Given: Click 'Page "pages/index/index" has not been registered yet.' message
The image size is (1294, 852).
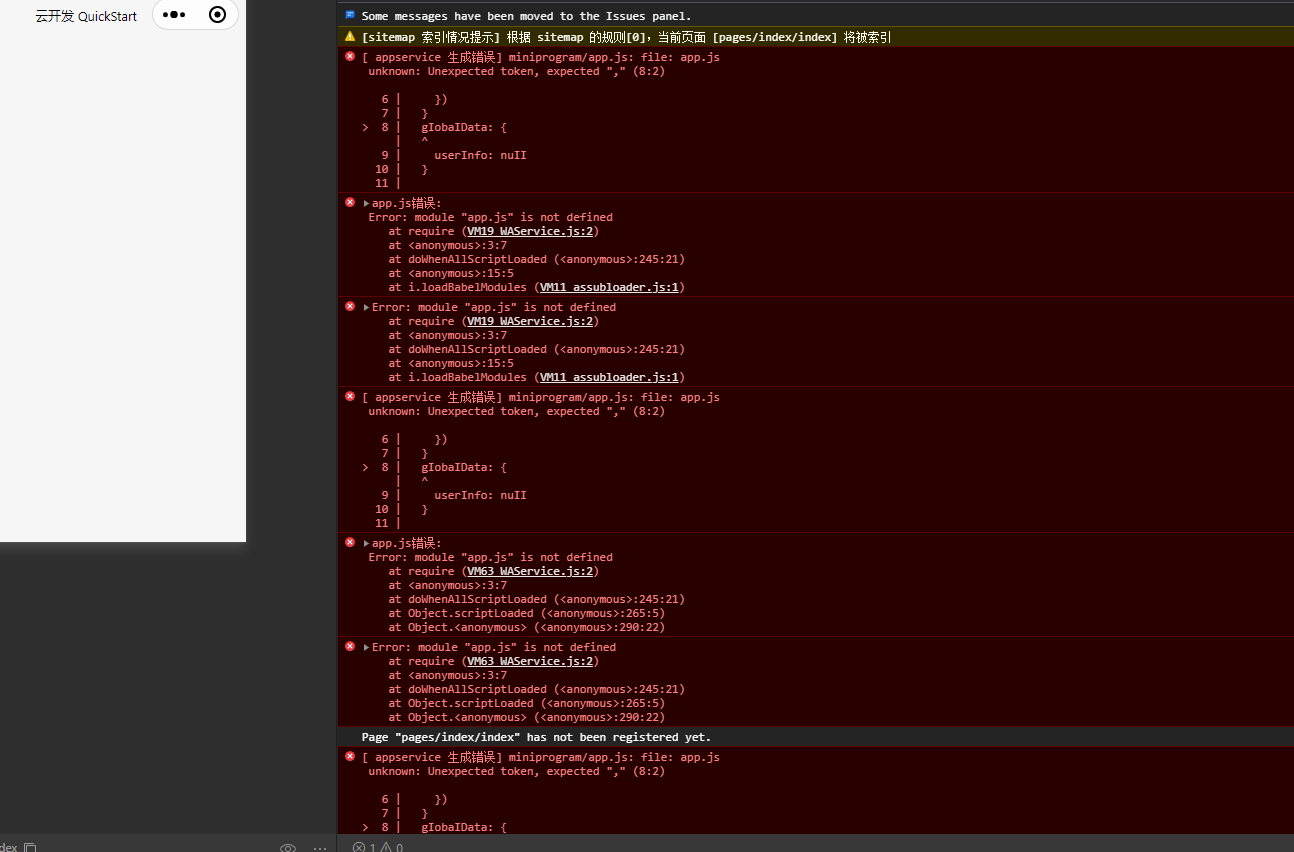Looking at the screenshot, I should [x=536, y=737].
